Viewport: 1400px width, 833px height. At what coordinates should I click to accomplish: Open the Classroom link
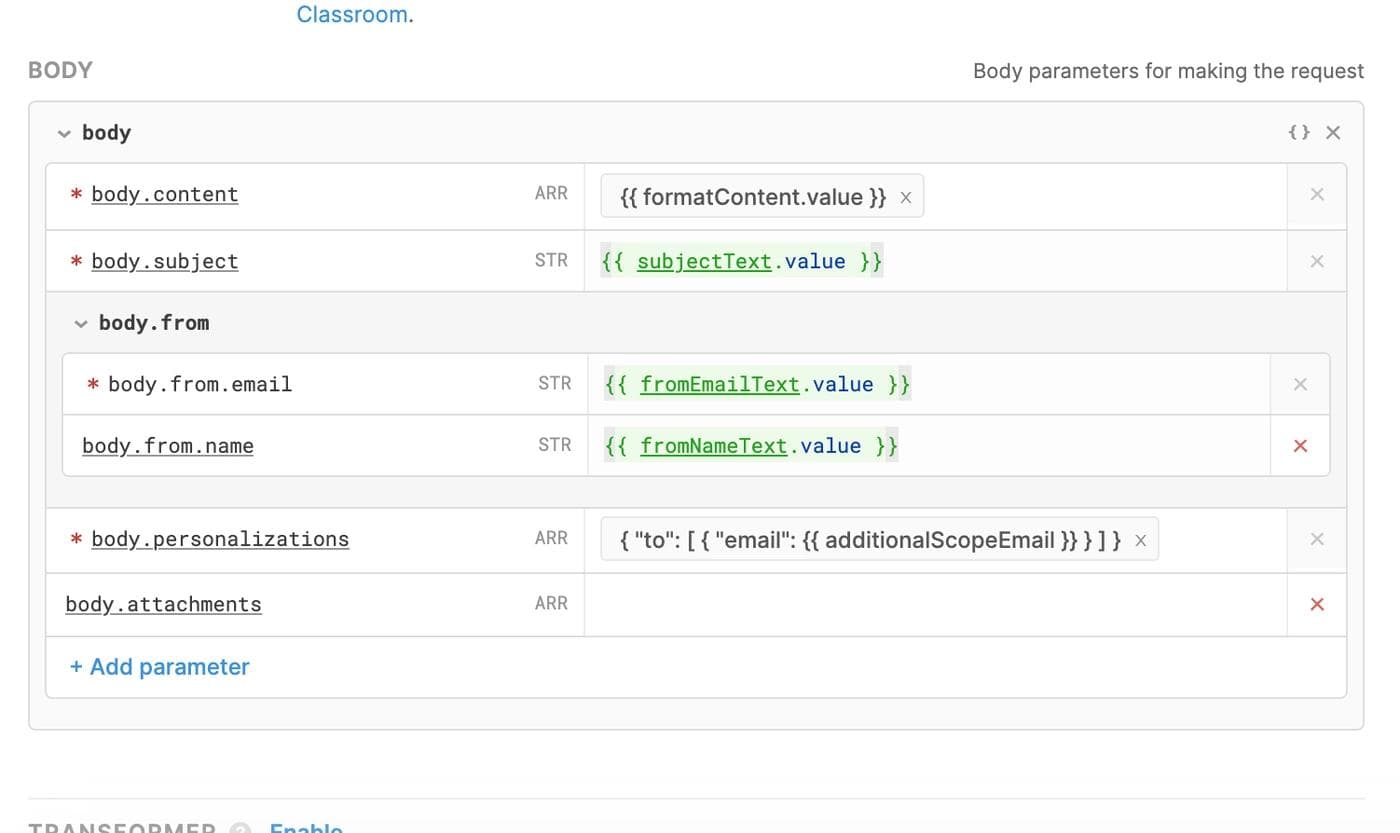(352, 15)
